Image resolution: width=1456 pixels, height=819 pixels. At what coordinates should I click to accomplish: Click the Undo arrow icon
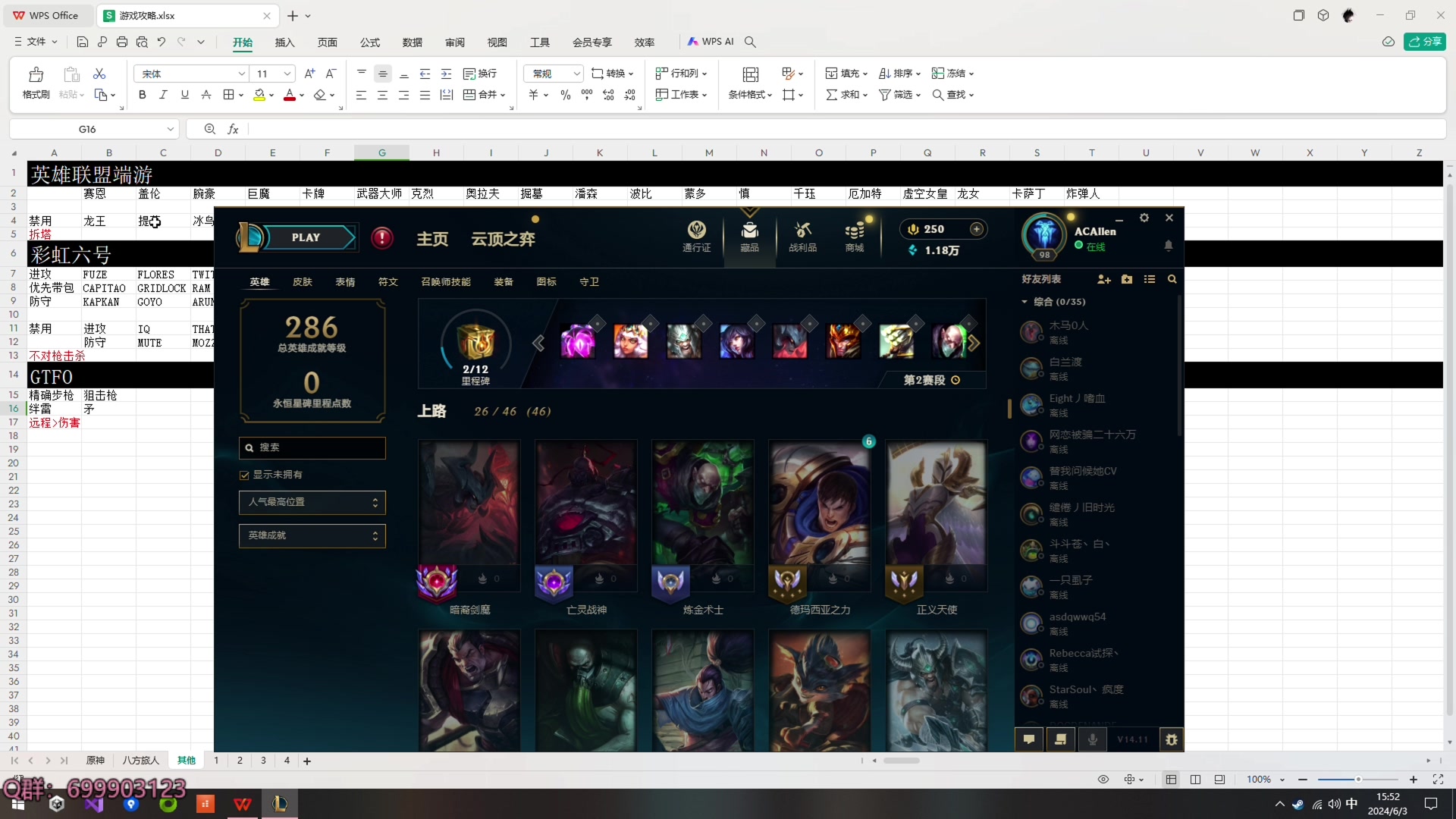(x=162, y=42)
